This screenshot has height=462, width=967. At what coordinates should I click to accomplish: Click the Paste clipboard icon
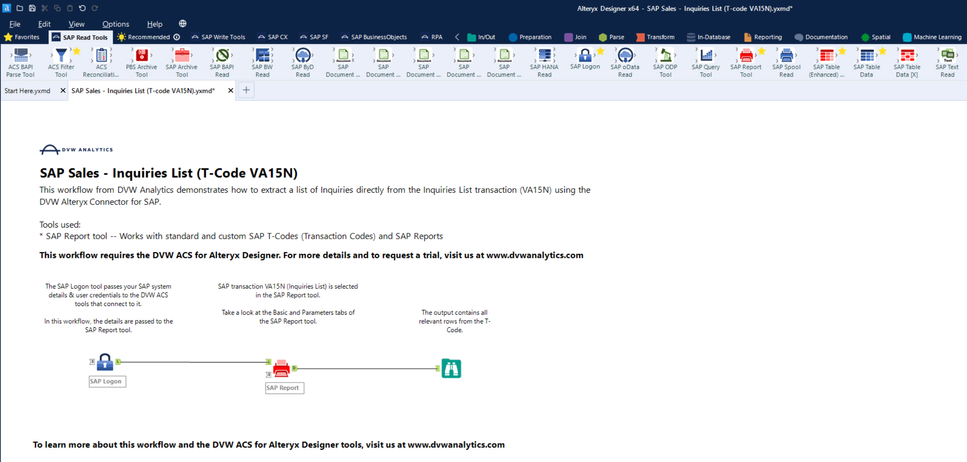coord(69,8)
